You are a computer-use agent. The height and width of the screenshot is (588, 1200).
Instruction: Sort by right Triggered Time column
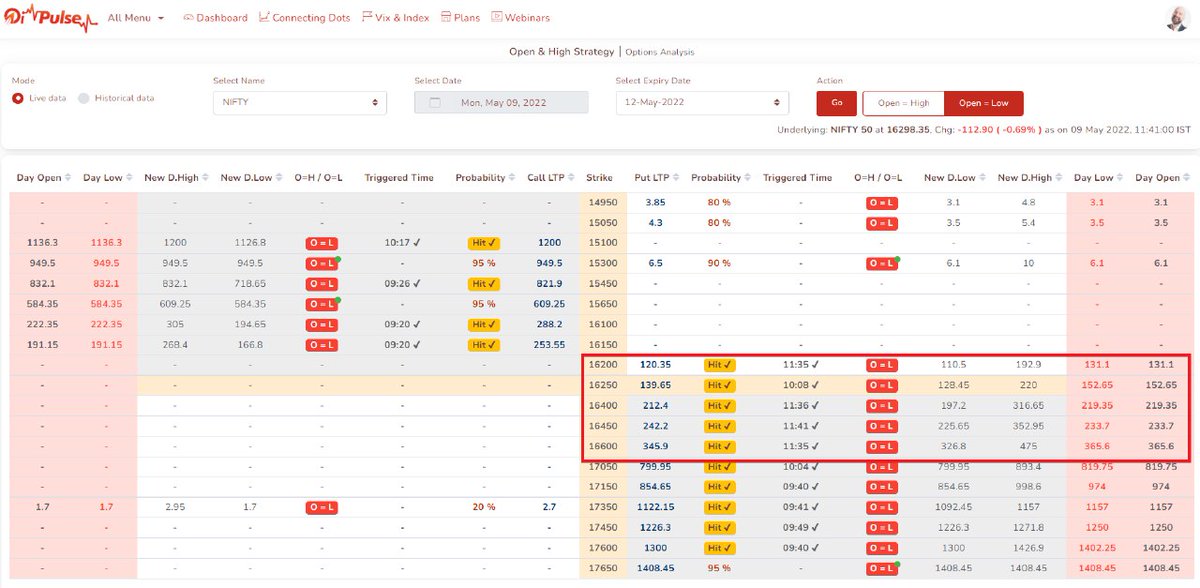point(798,177)
